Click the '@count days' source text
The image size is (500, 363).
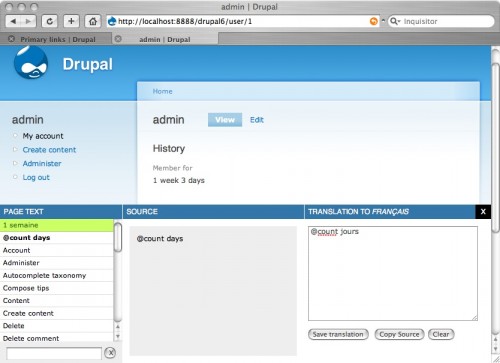pos(160,239)
